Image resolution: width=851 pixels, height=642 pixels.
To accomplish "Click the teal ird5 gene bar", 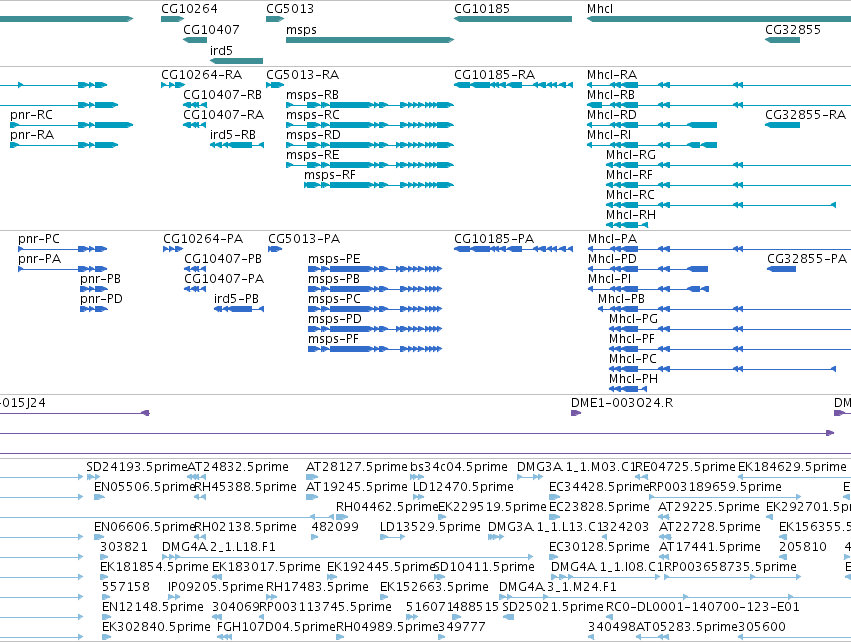I will [x=236, y=61].
